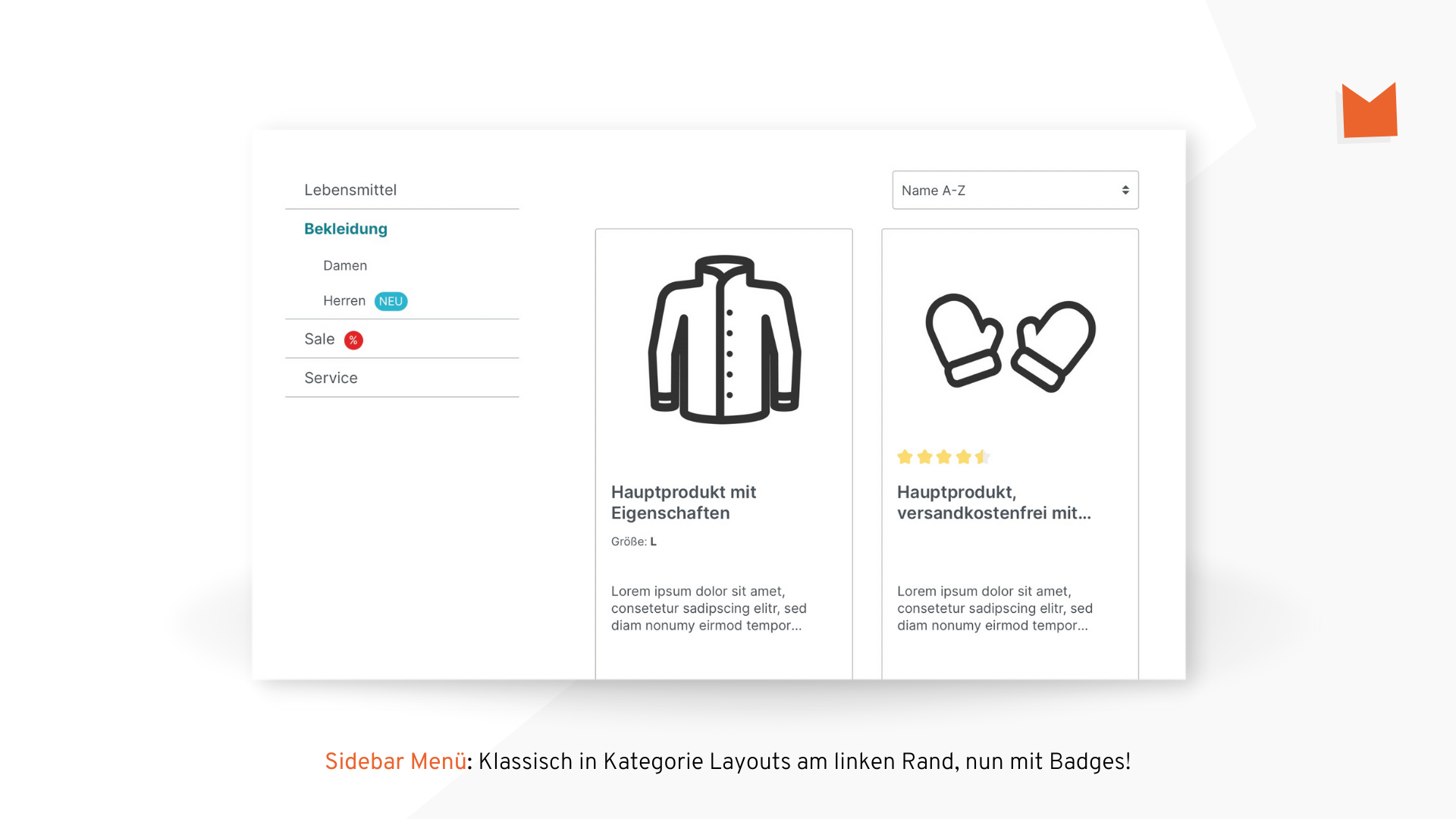Open Hauptprodukt, versandkostenfrei mit... product title
This screenshot has height=819, width=1456.
pyautogui.click(x=994, y=502)
